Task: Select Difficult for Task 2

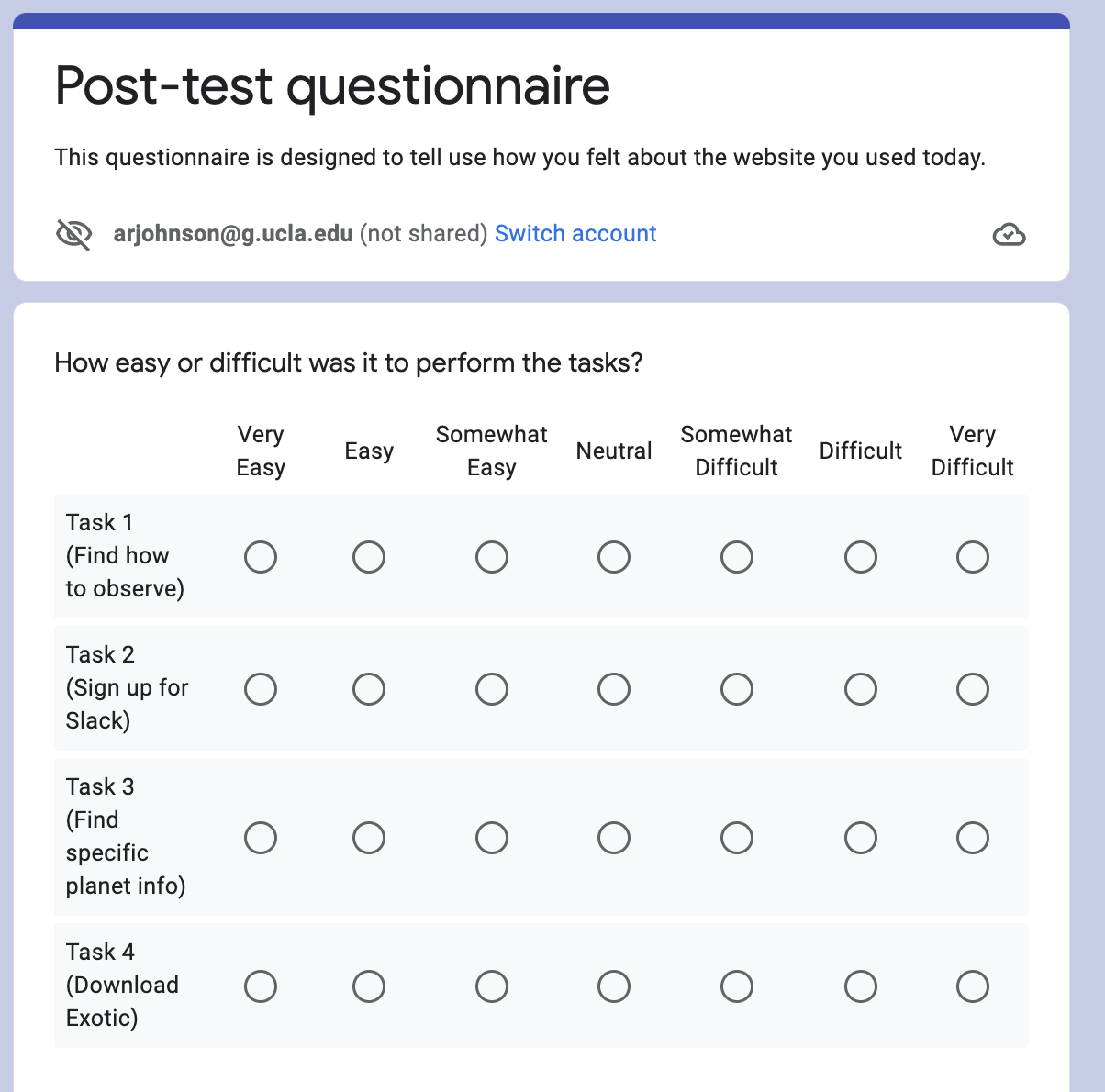Action: (x=861, y=689)
